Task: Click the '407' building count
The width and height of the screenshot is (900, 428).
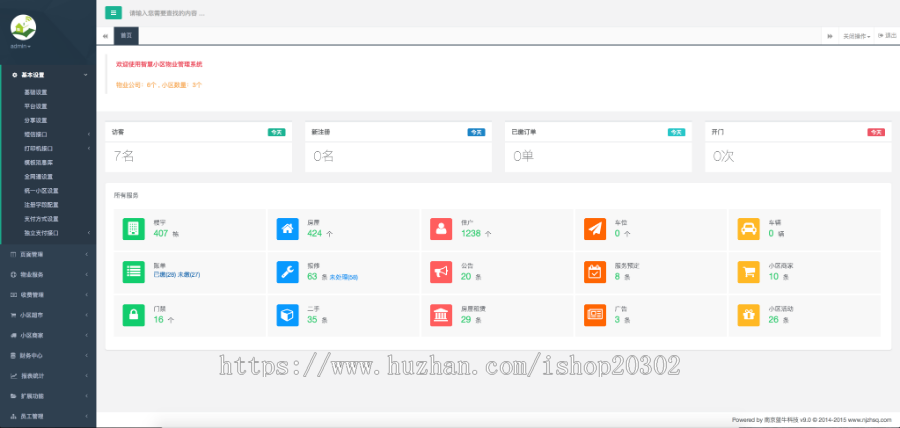Action: click(x=161, y=234)
